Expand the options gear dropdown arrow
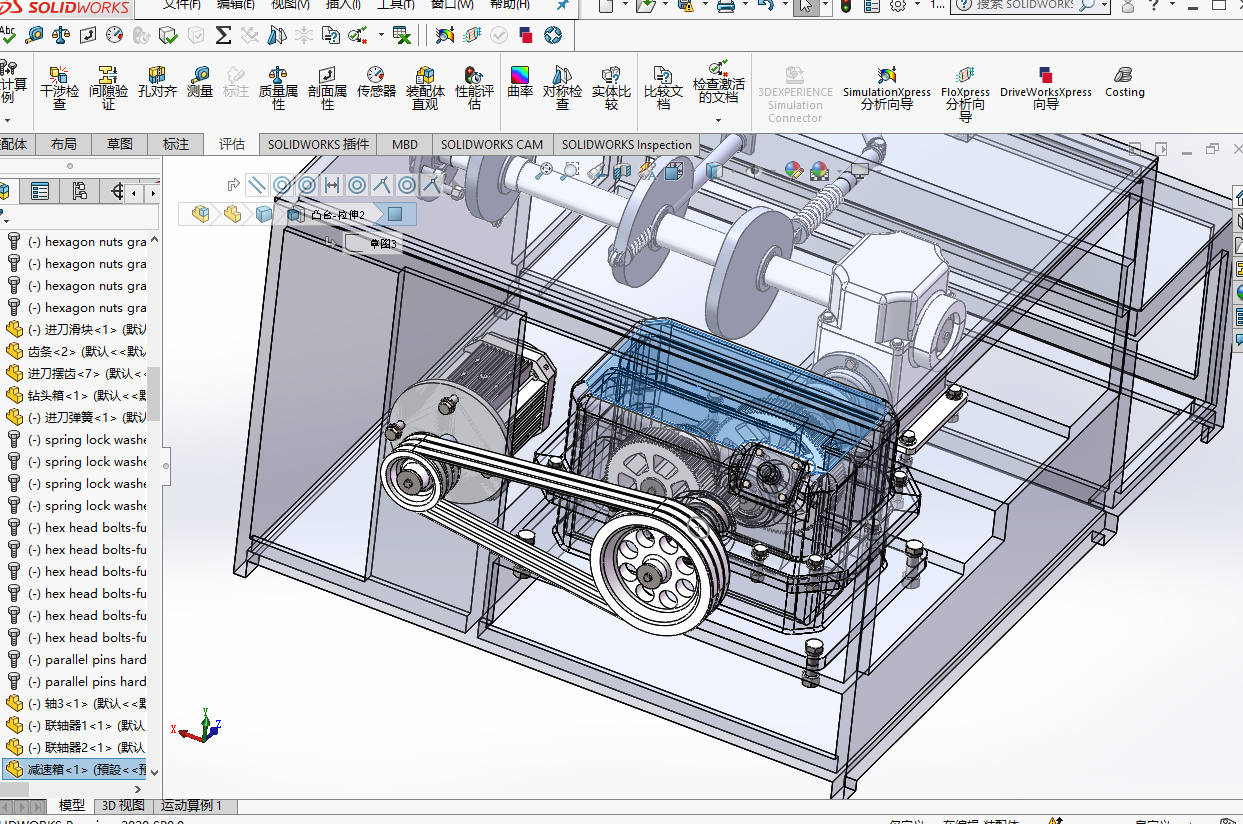1243x824 pixels. (917, 5)
